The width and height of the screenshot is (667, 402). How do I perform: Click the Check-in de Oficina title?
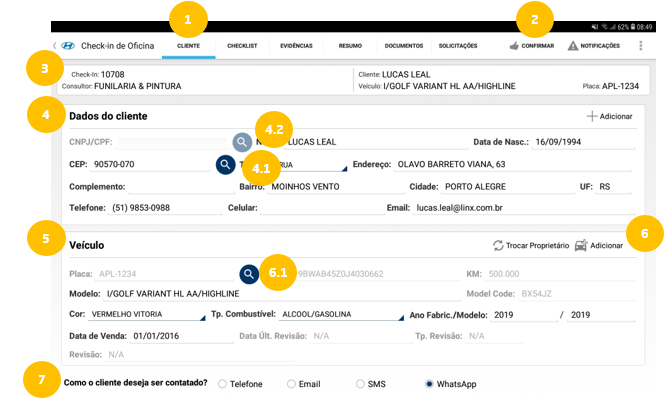pos(117,46)
